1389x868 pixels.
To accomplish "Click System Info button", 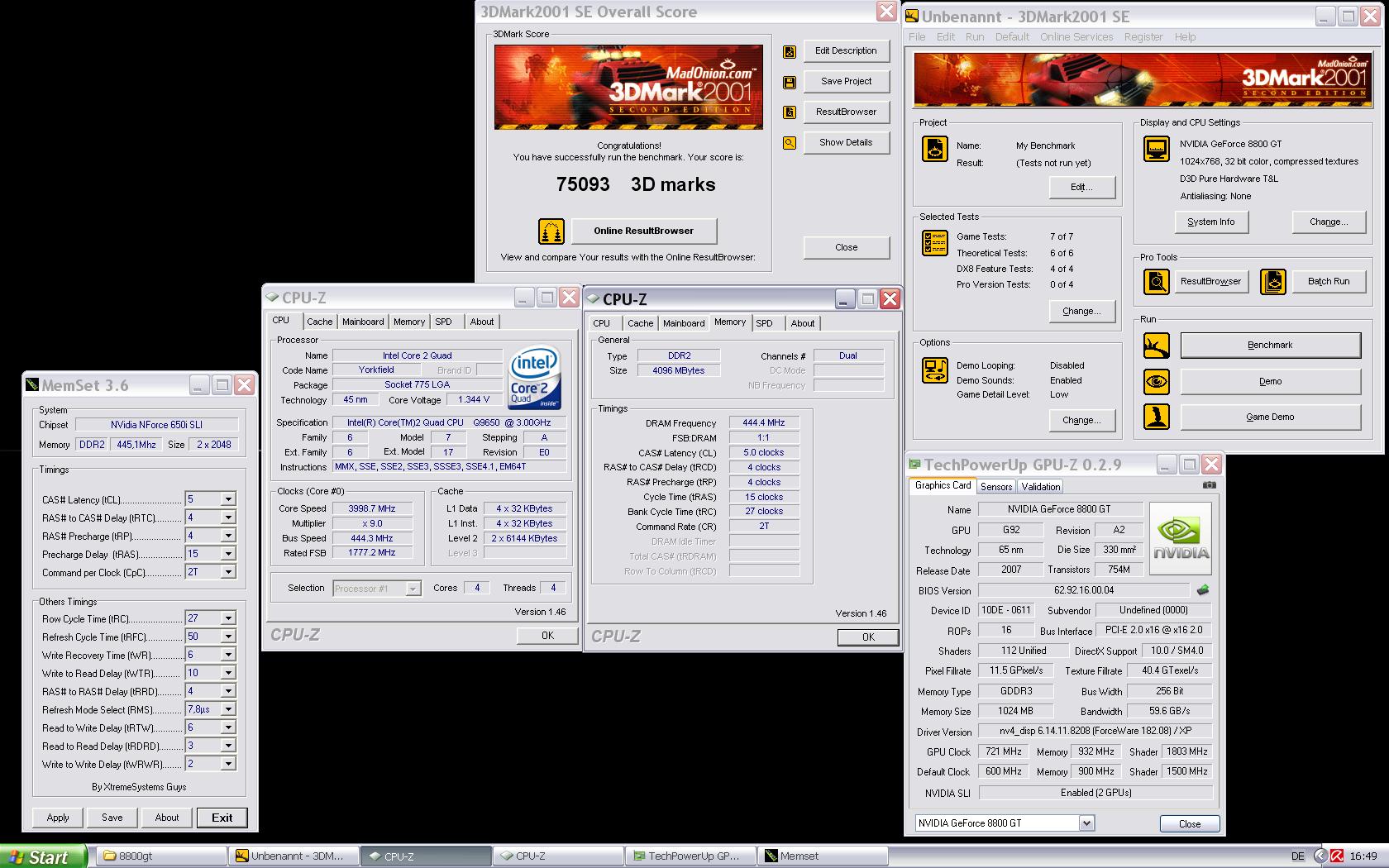I will coord(1210,222).
